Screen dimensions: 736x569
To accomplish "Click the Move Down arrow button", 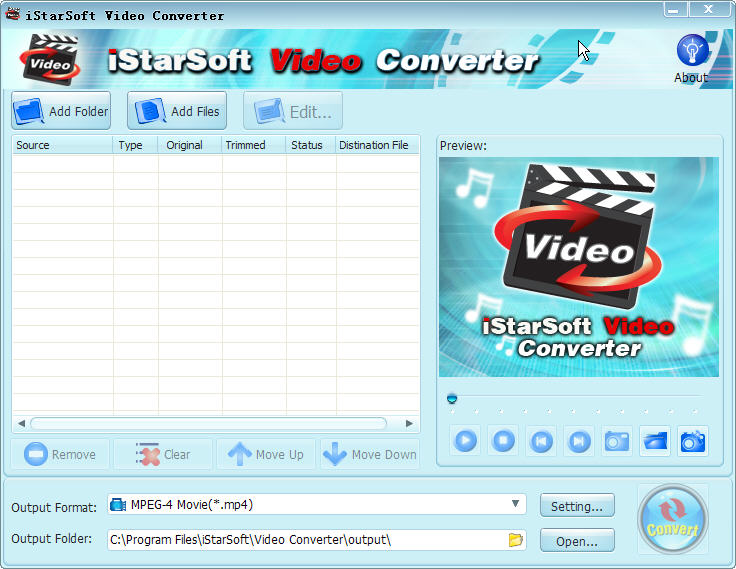I will [x=370, y=454].
